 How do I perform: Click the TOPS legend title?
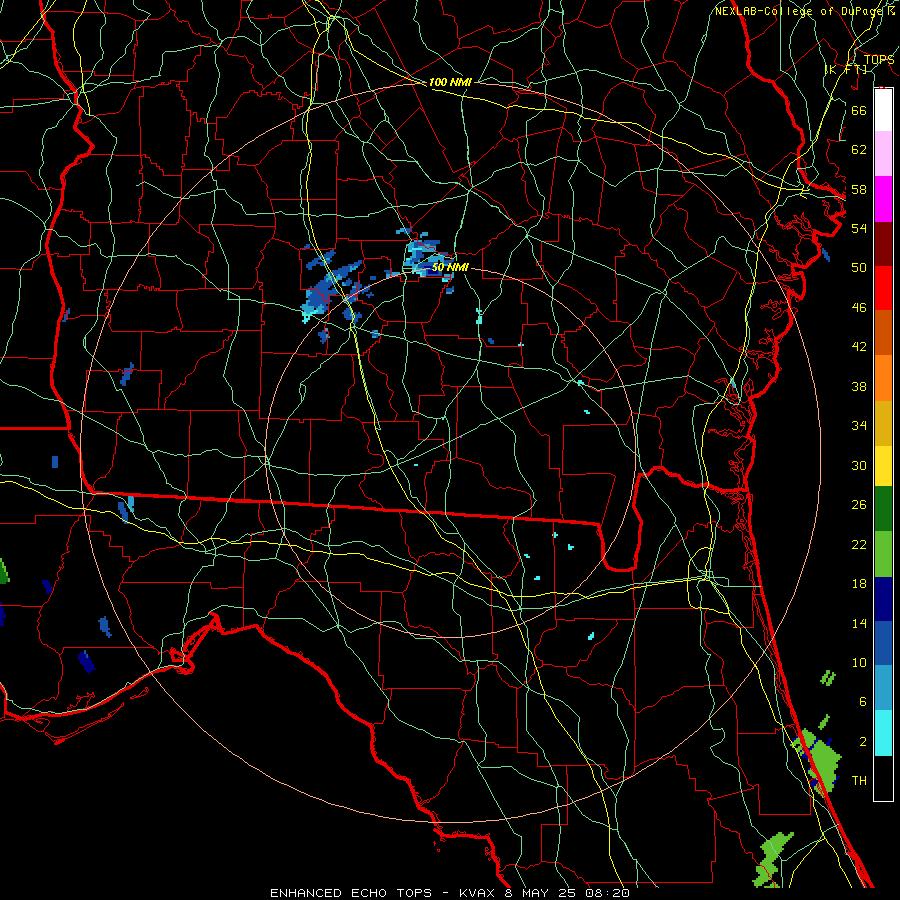[879, 60]
